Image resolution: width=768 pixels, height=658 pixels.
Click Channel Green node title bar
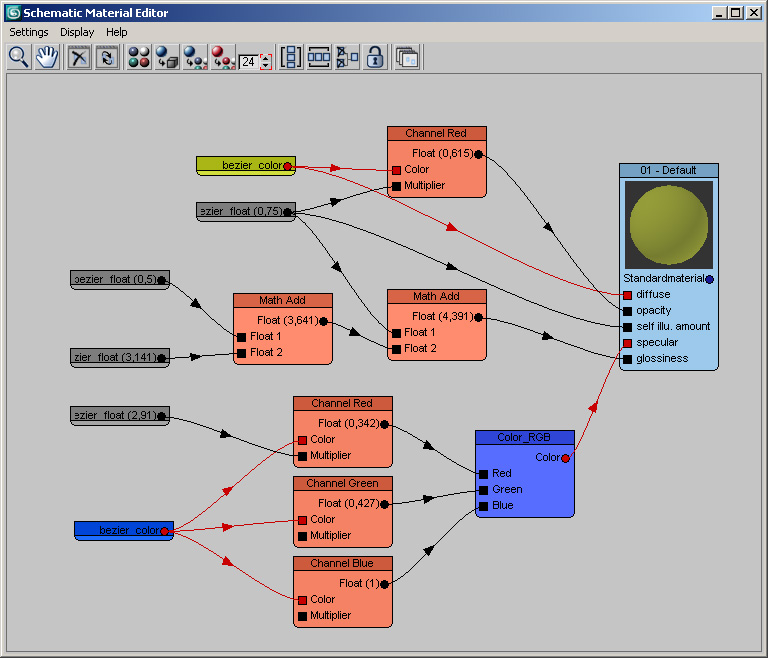click(342, 483)
